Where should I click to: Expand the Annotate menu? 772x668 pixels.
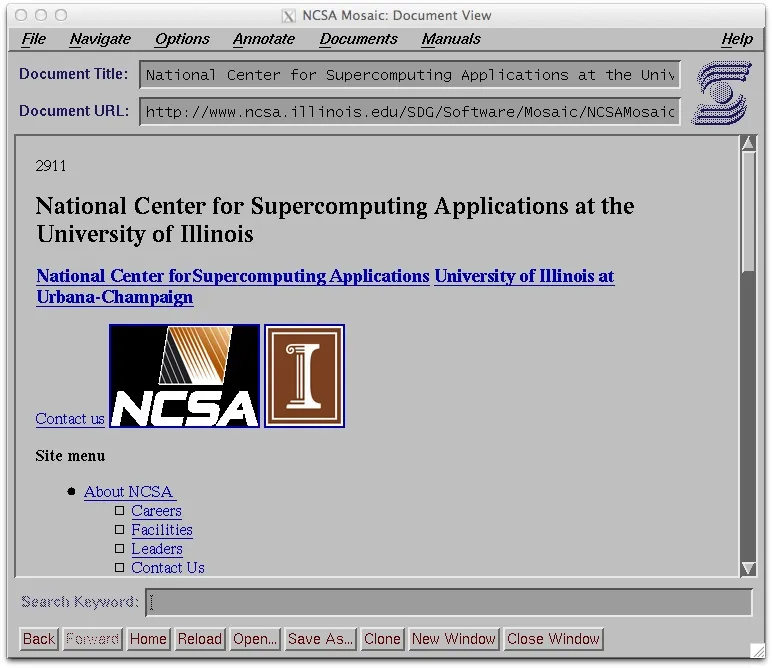coord(264,39)
